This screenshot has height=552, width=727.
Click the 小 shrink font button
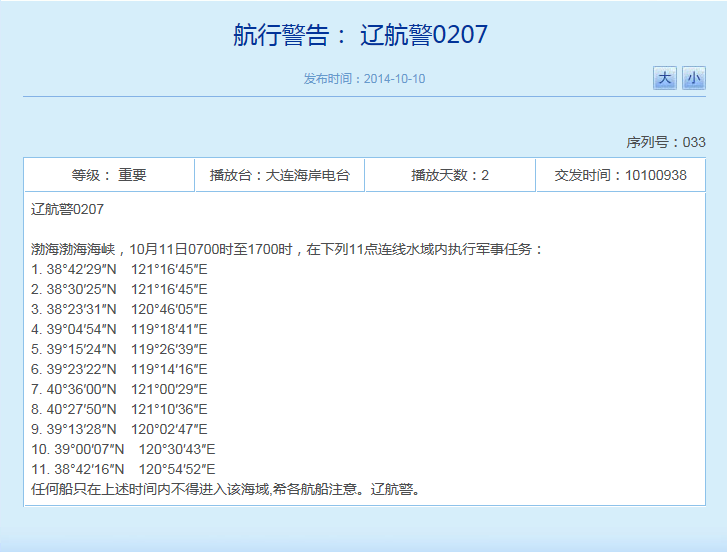click(x=694, y=78)
